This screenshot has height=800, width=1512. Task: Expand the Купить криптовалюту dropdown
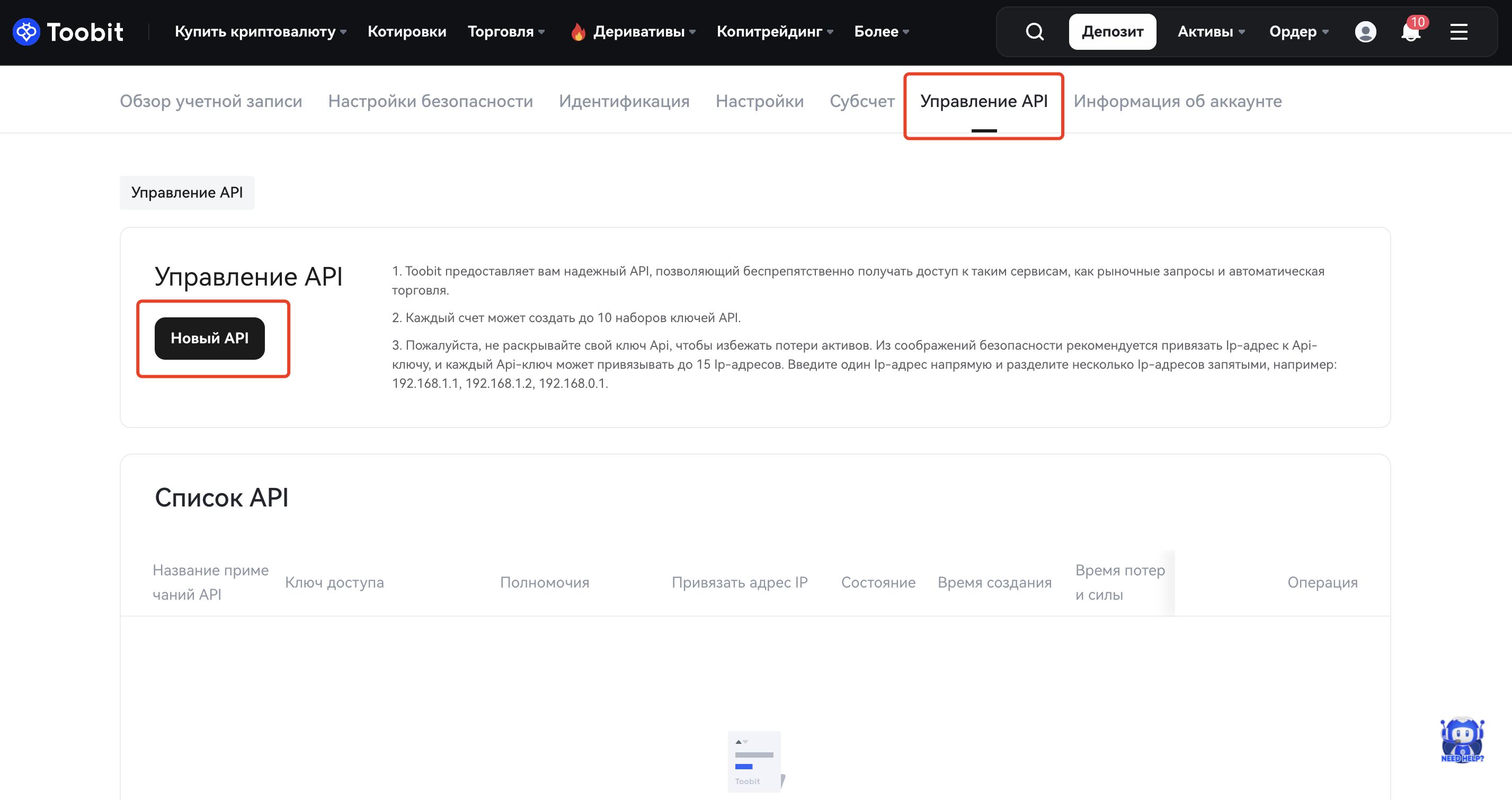click(260, 32)
